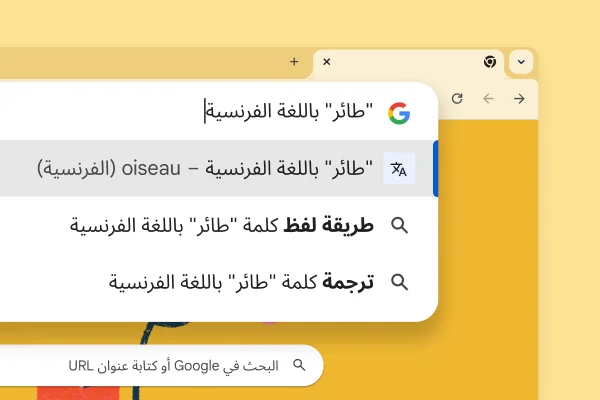Click into the omnibox query text
Screen dimensions: 600x400
point(290,112)
